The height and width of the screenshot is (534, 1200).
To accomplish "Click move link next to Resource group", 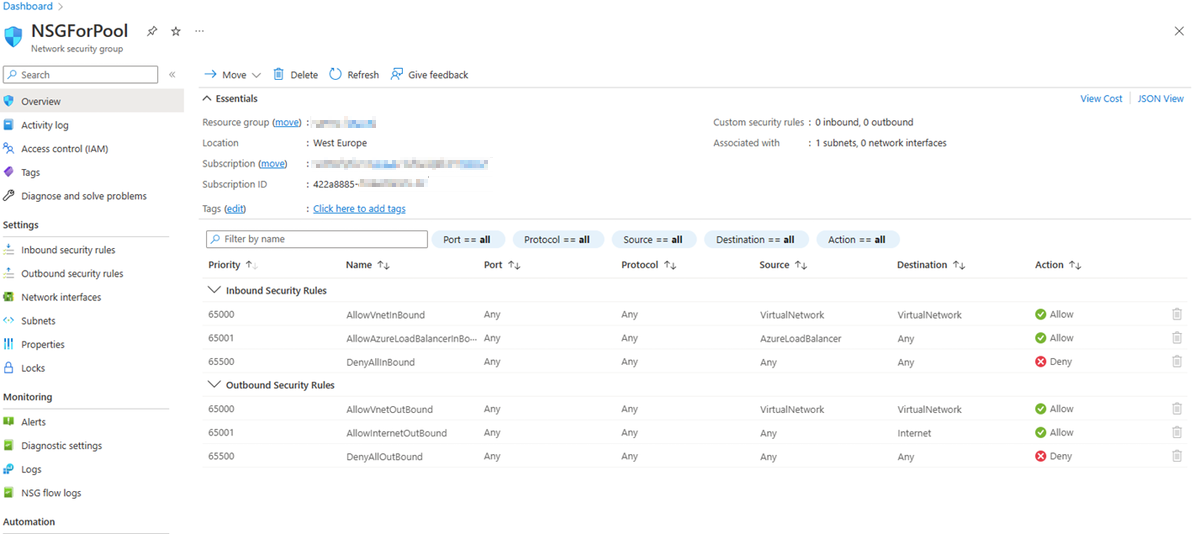I will [287, 123].
